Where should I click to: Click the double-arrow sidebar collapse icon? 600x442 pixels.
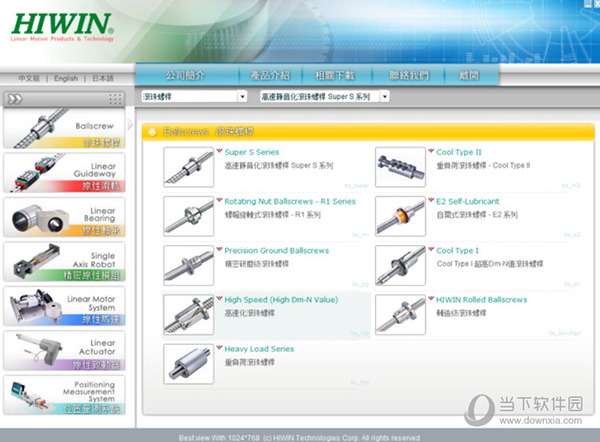(x=15, y=99)
